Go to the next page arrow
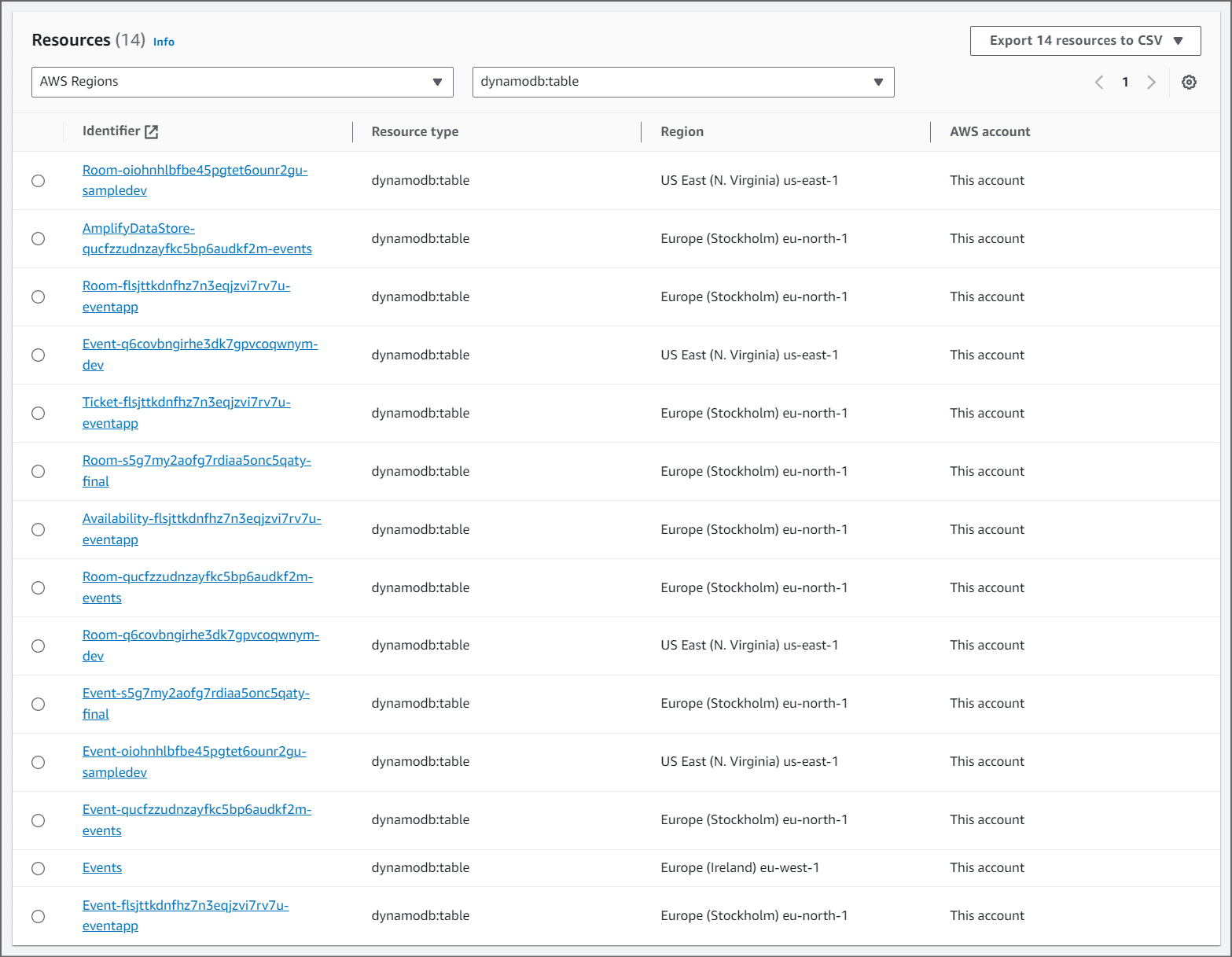1232x957 pixels. 1152,82
